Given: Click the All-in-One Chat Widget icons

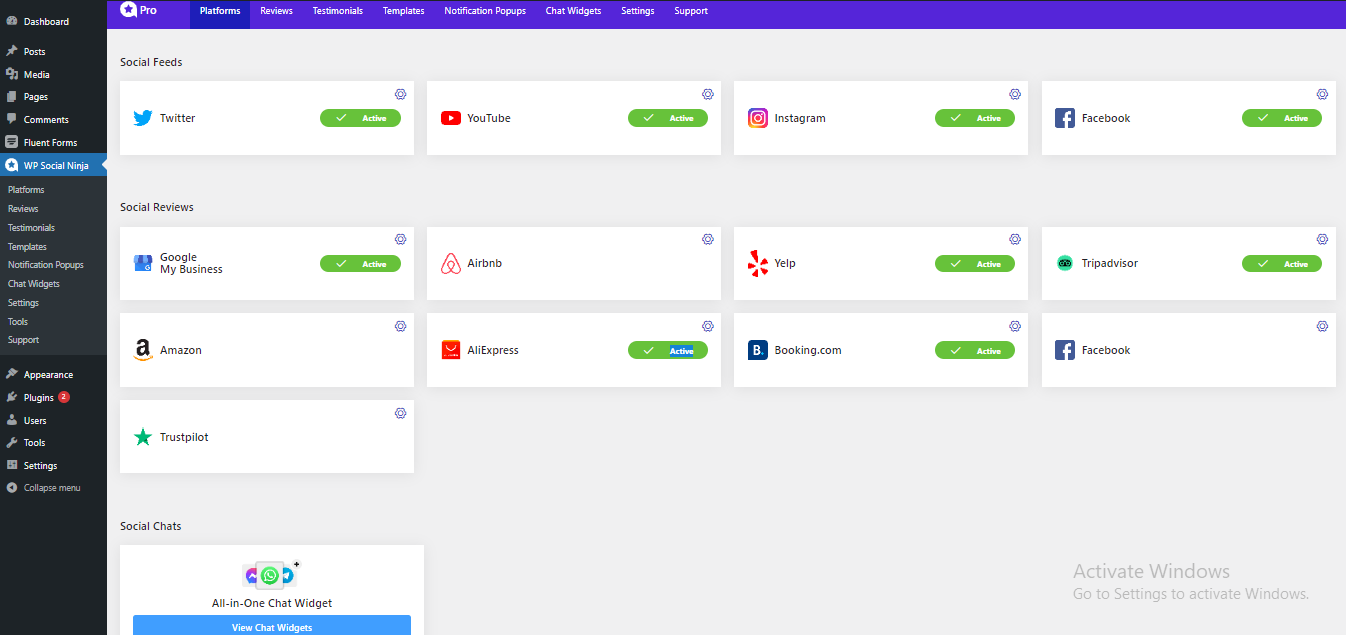Looking at the screenshot, I should (271, 575).
